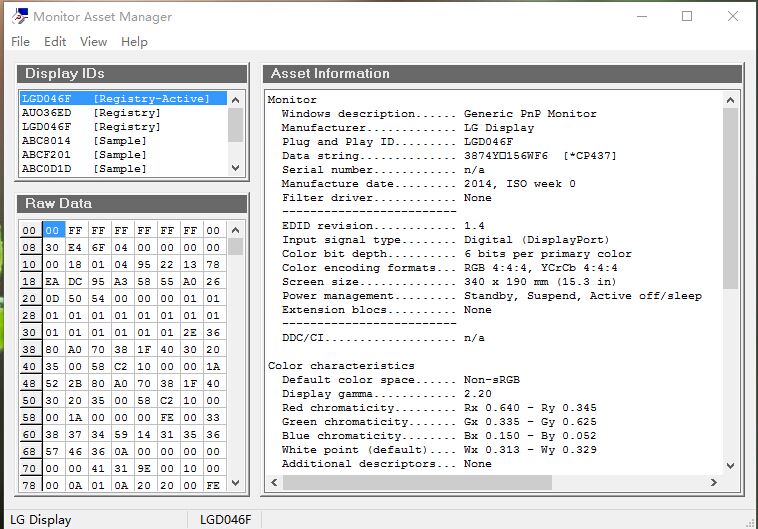Click byte 6F in row 08
Viewport: 758px width, 529px height.
pos(98,248)
